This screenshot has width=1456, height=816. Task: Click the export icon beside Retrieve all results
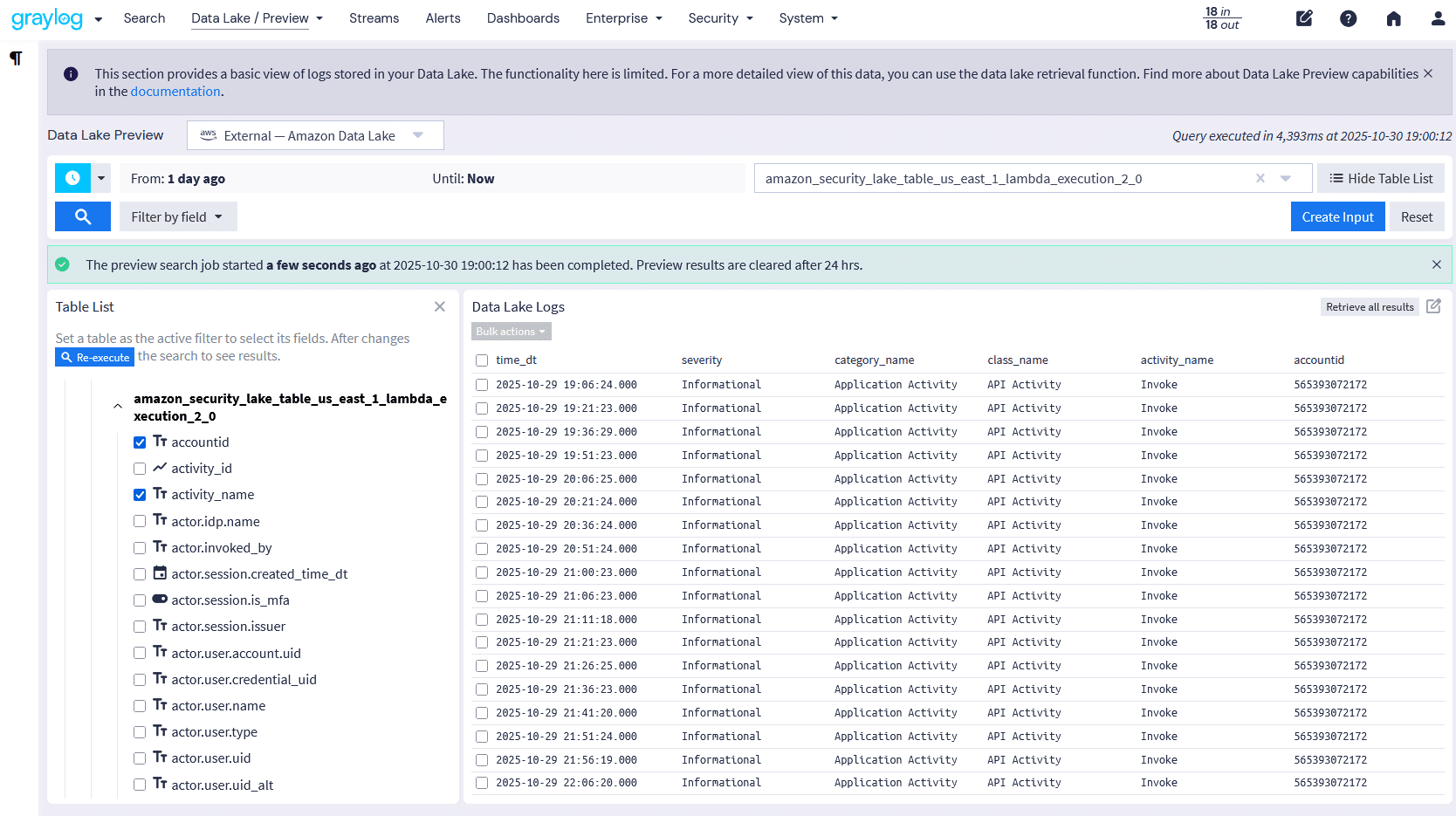[x=1433, y=306]
